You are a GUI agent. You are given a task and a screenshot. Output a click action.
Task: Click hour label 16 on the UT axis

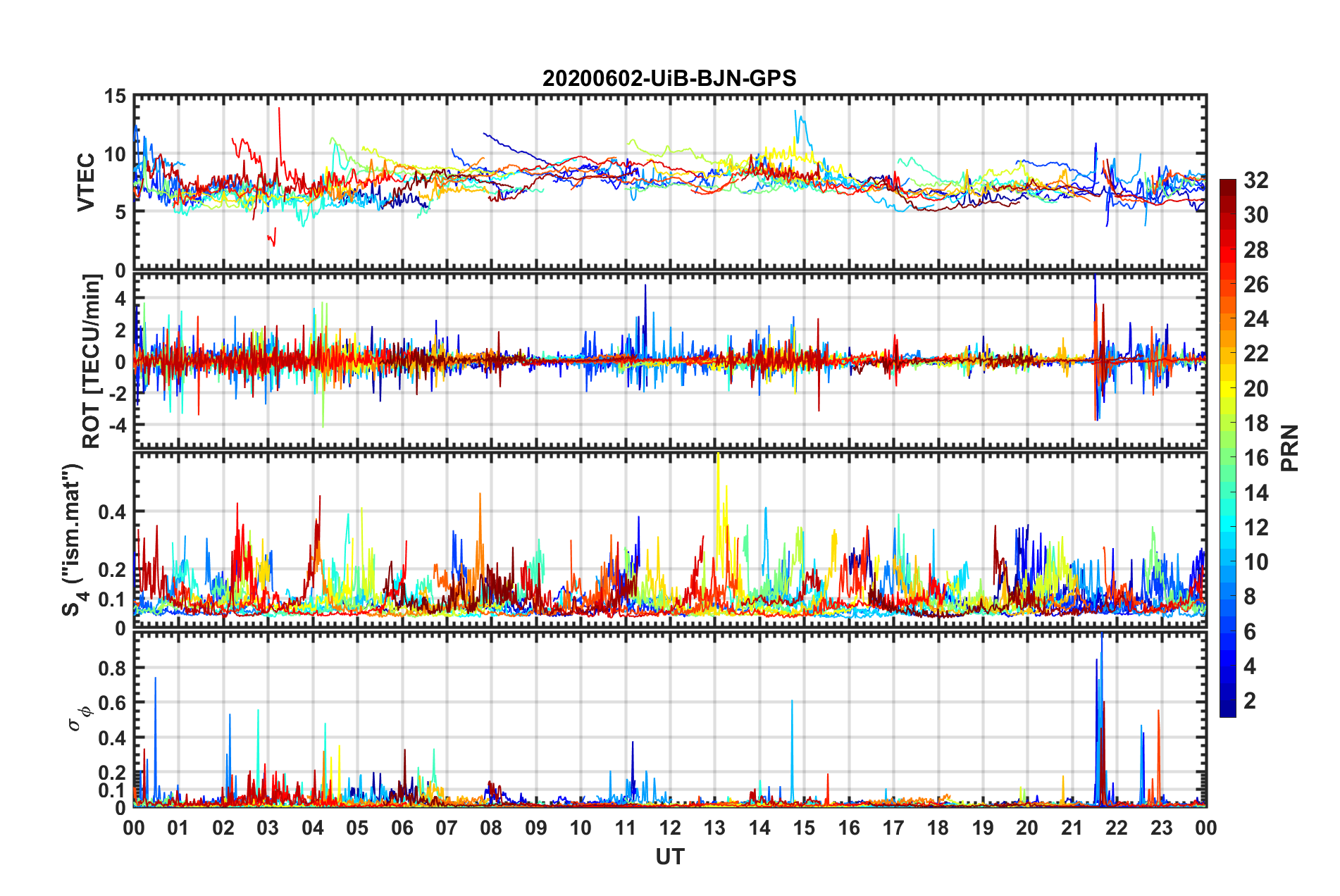click(x=849, y=828)
